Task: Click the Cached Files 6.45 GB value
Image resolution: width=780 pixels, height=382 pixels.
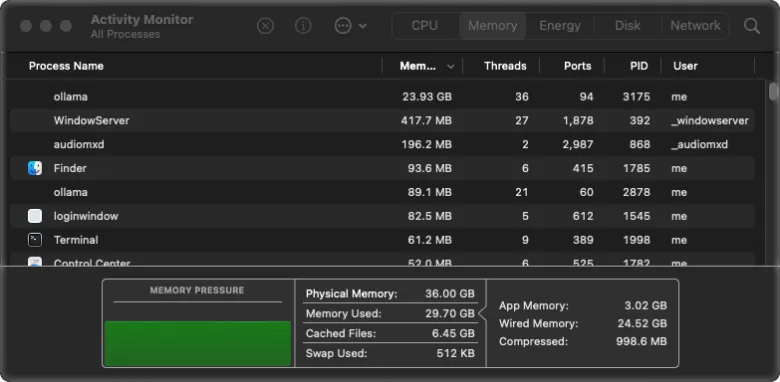Action: (453, 333)
